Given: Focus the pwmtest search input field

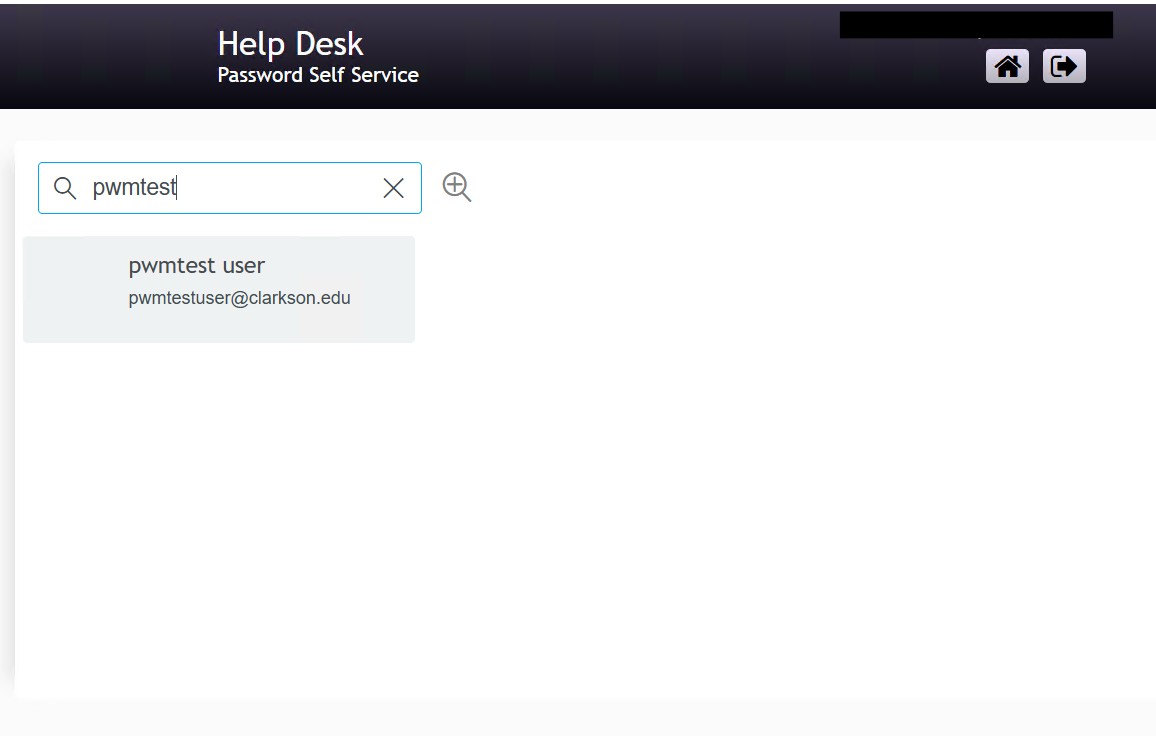Looking at the screenshot, I should click(x=230, y=188).
